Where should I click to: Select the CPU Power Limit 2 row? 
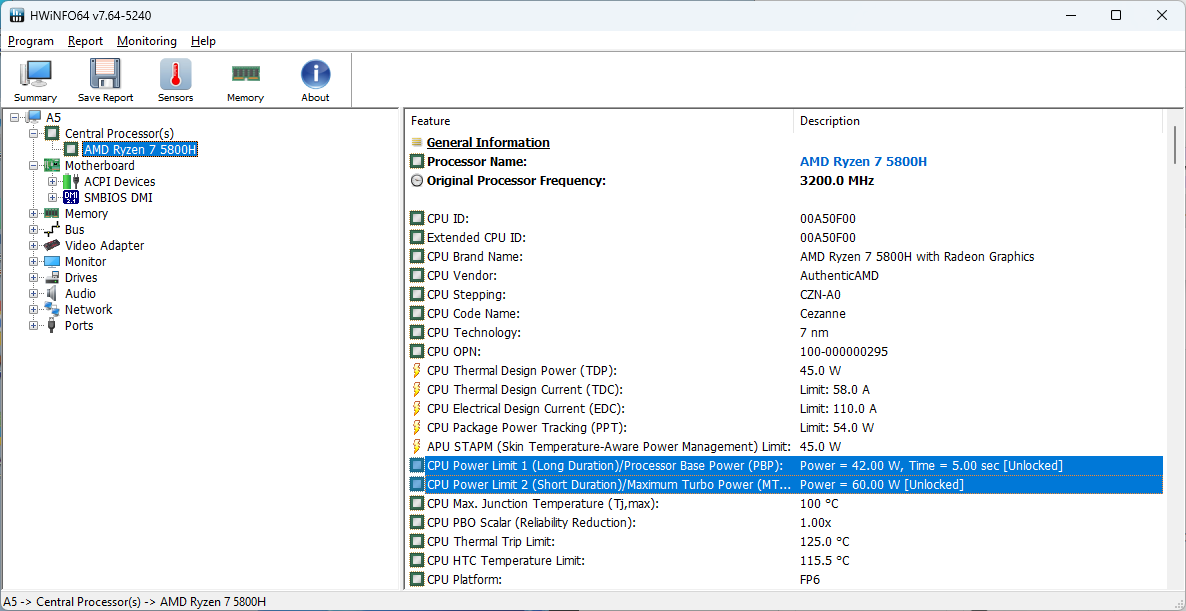pos(784,484)
